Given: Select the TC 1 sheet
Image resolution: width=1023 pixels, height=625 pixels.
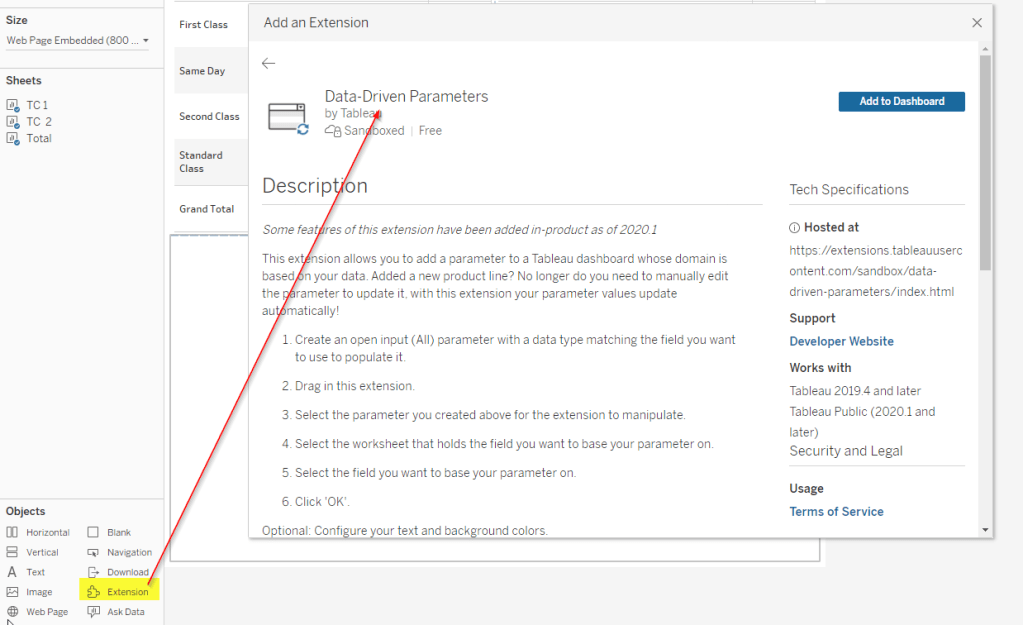Looking at the screenshot, I should coord(37,105).
